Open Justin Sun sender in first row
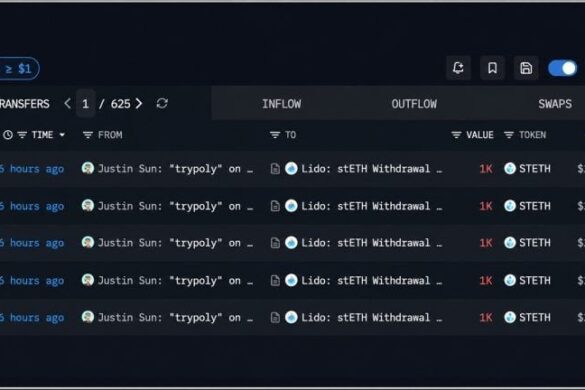 click(168, 169)
